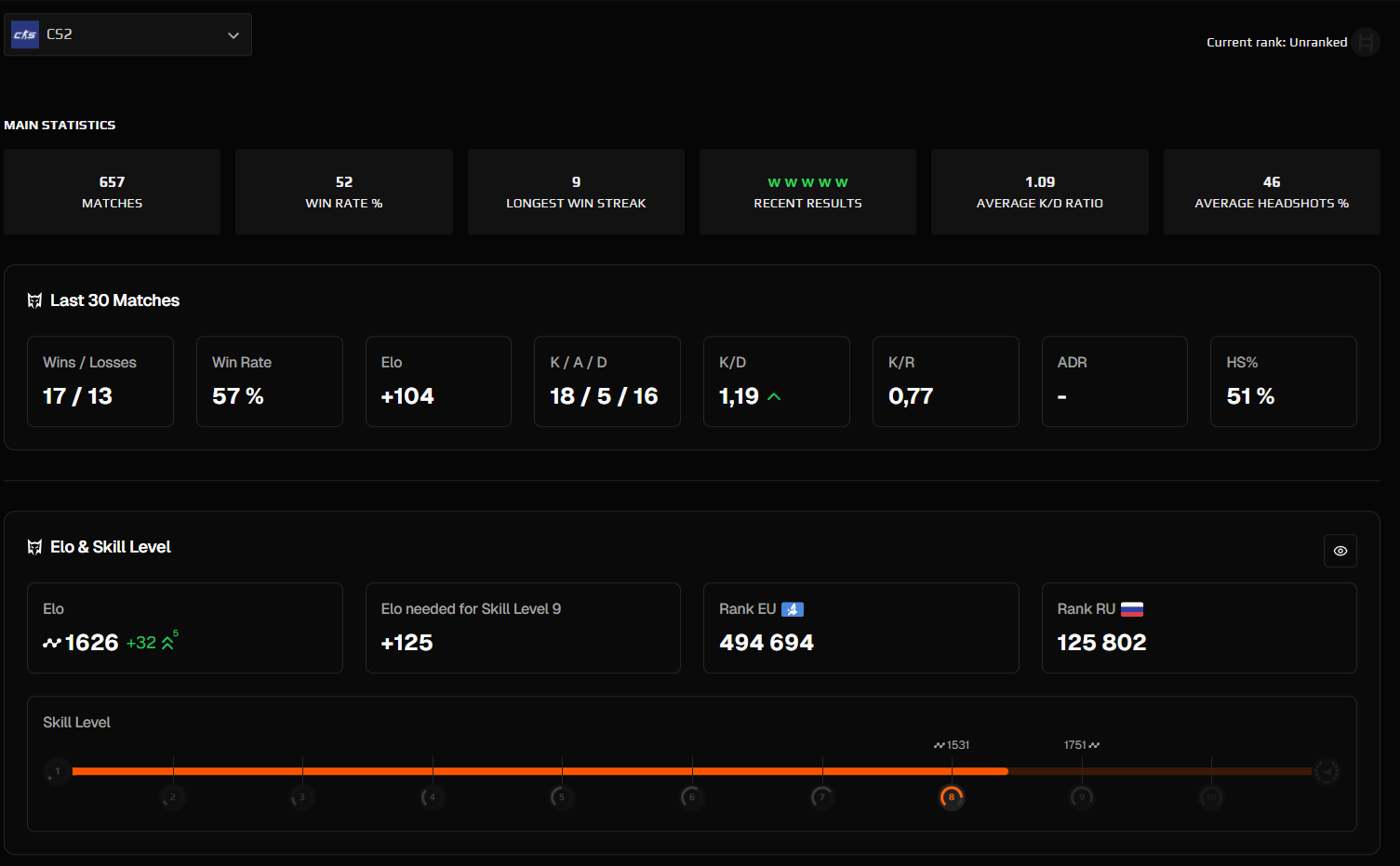Click the Rank RU value 125 802
1400x866 pixels.
click(x=1101, y=643)
